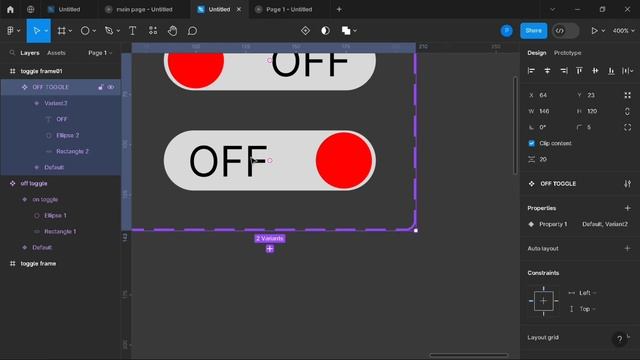Toggle lock on OFF TOGGLE layer
Image resolution: width=640 pixels, height=360 pixels.
pyautogui.click(x=100, y=87)
